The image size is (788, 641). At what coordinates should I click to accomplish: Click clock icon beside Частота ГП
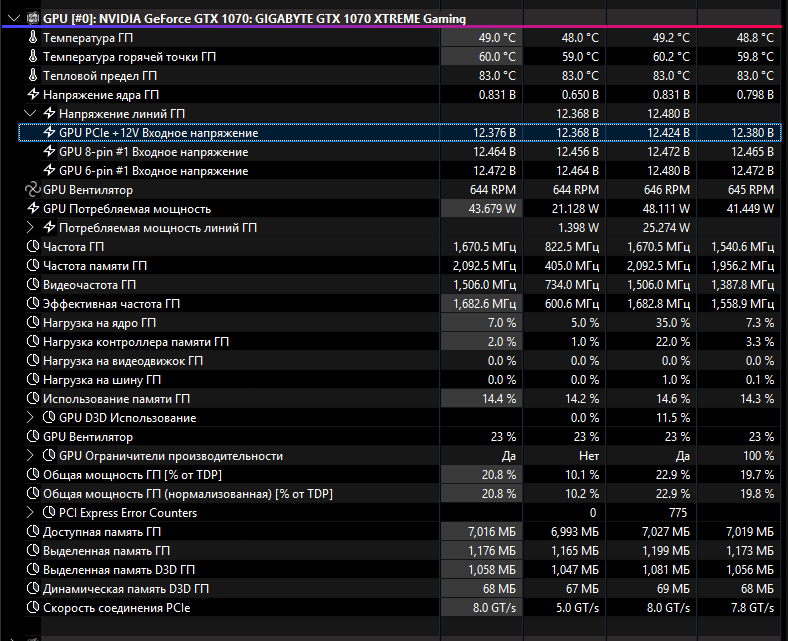(33, 246)
